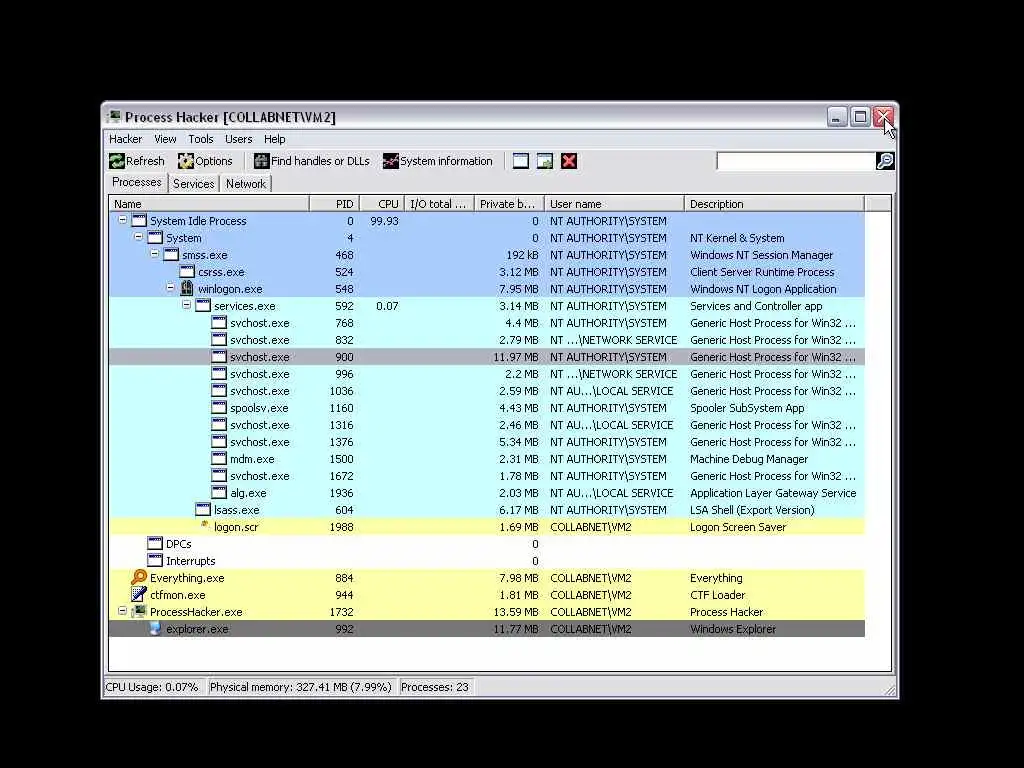Click the spoolsv.exe window icon
1024x768 pixels.
point(219,407)
